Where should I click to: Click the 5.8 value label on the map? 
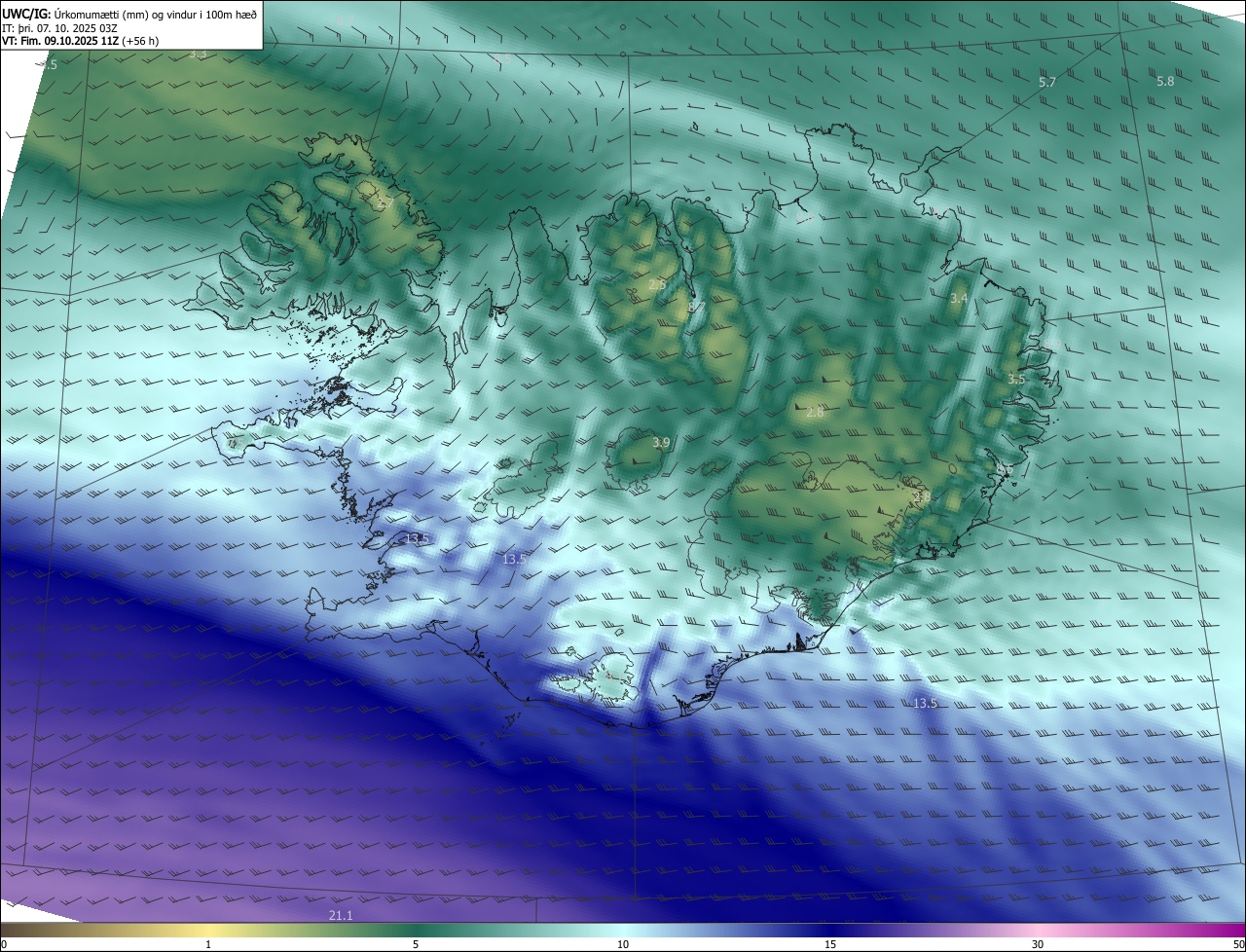(x=1165, y=82)
